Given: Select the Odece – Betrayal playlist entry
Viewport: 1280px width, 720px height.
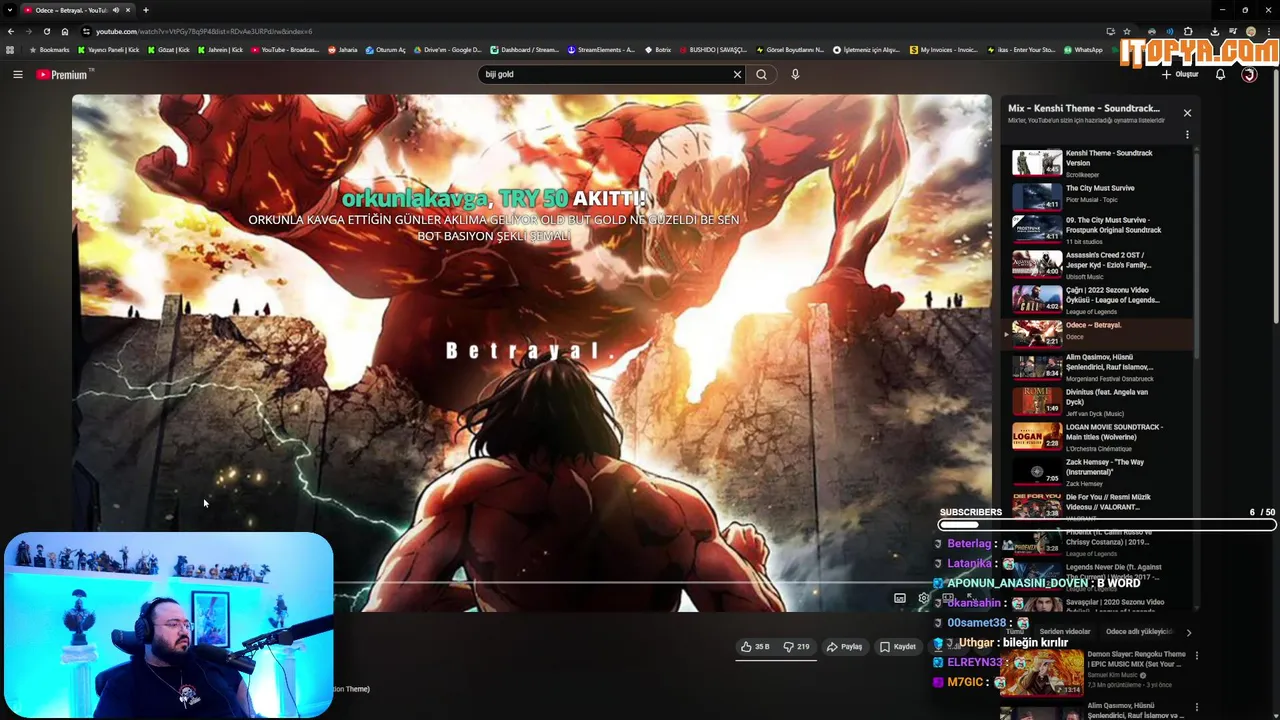Looking at the screenshot, I should (x=1097, y=332).
